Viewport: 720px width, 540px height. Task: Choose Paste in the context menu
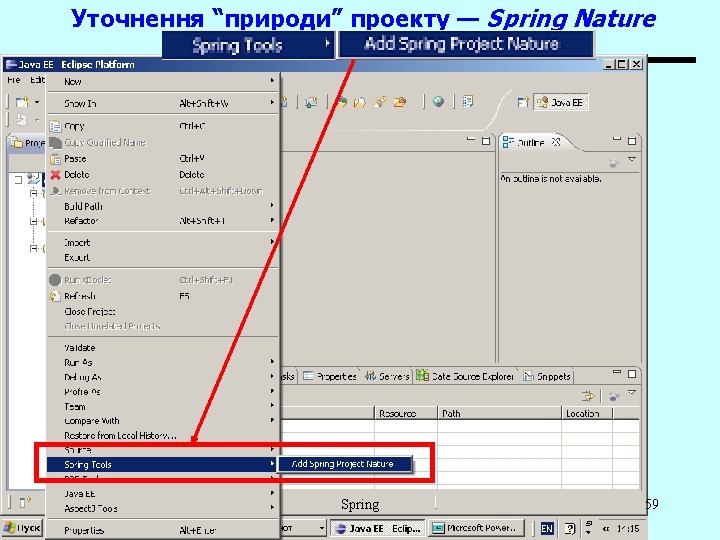click(163, 159)
